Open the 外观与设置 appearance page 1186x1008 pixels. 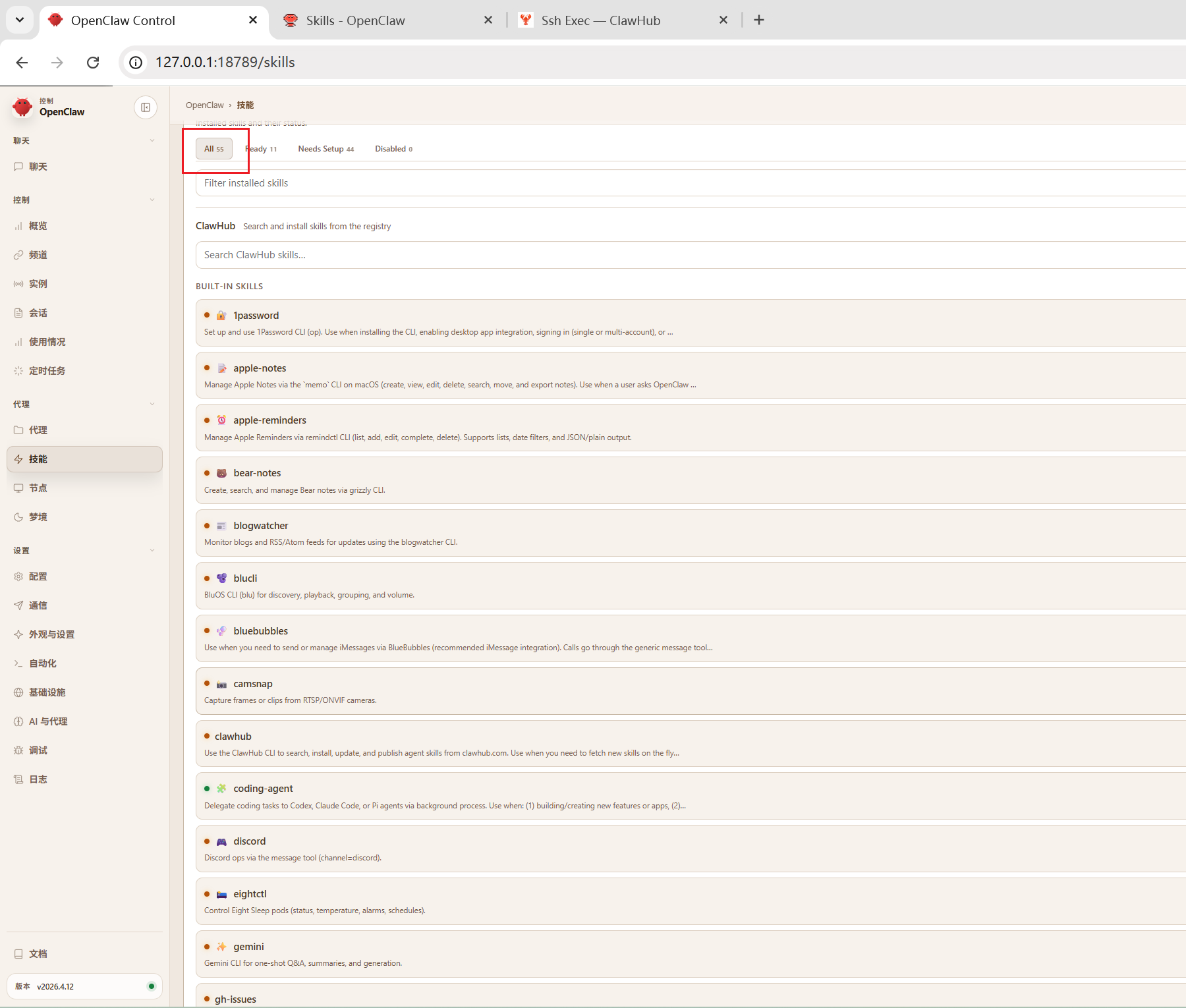click(84, 634)
